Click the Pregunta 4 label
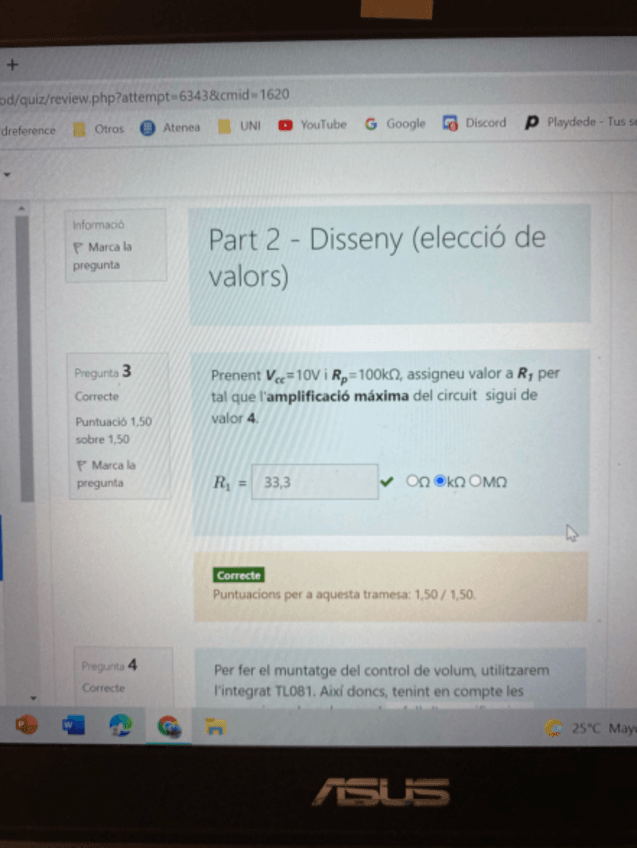 pos(109,665)
